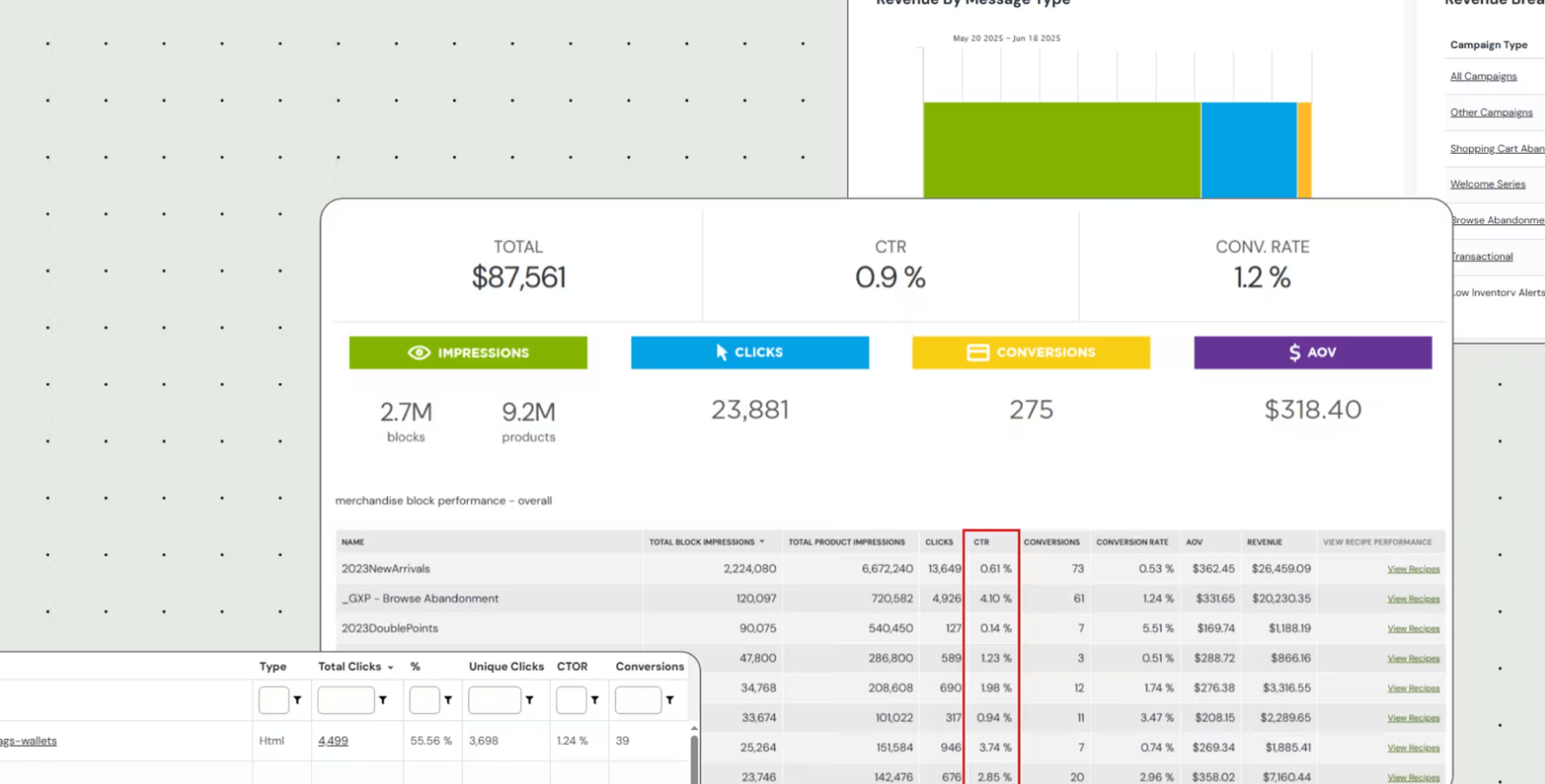Click the $26,459.09 revenue value
The width and height of the screenshot is (1545, 784).
tap(1281, 569)
